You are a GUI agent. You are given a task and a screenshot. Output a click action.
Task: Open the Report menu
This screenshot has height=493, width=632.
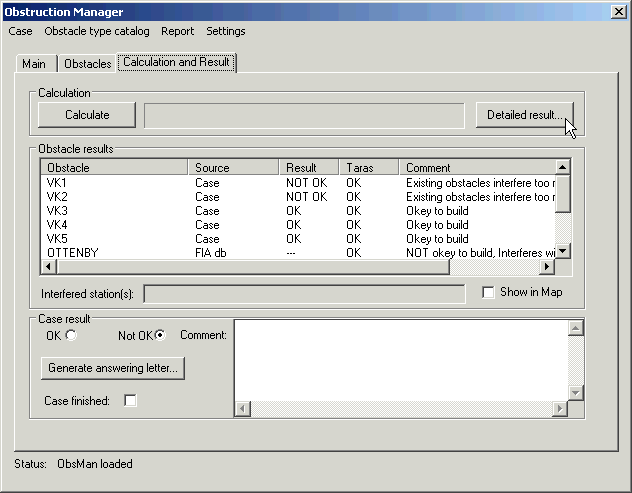[177, 31]
